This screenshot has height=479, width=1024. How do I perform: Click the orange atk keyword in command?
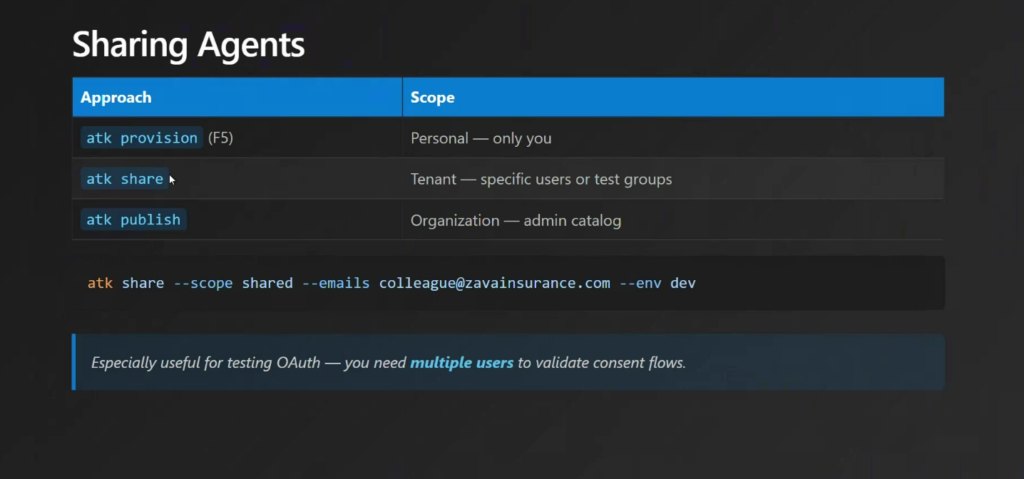100,283
